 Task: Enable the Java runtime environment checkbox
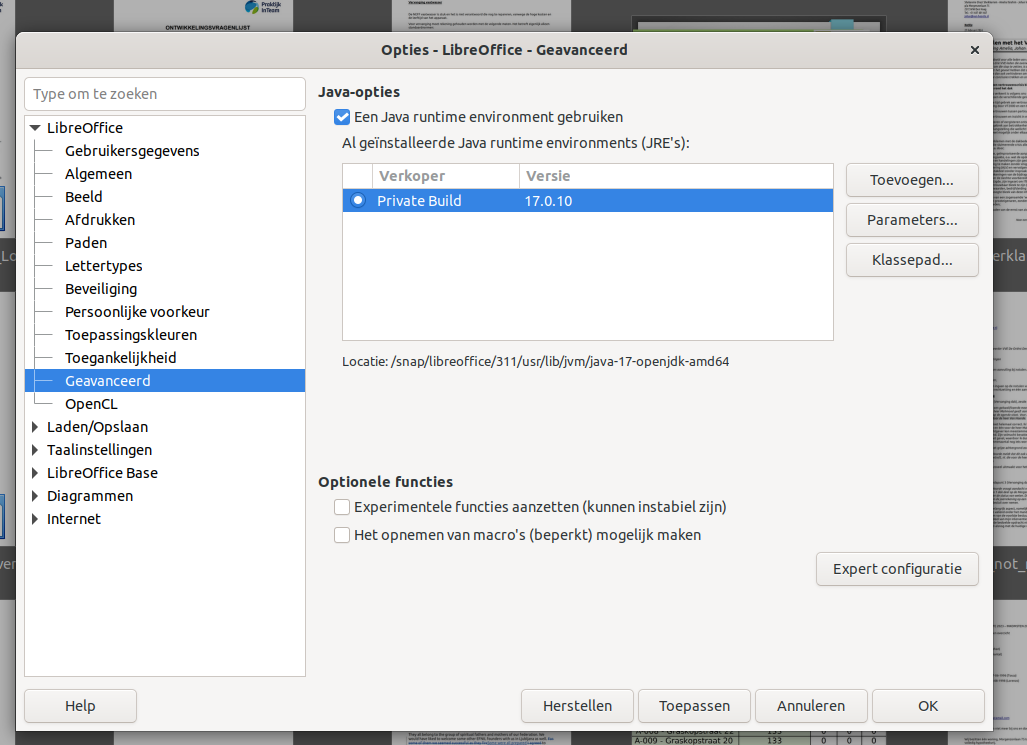[x=342, y=117]
